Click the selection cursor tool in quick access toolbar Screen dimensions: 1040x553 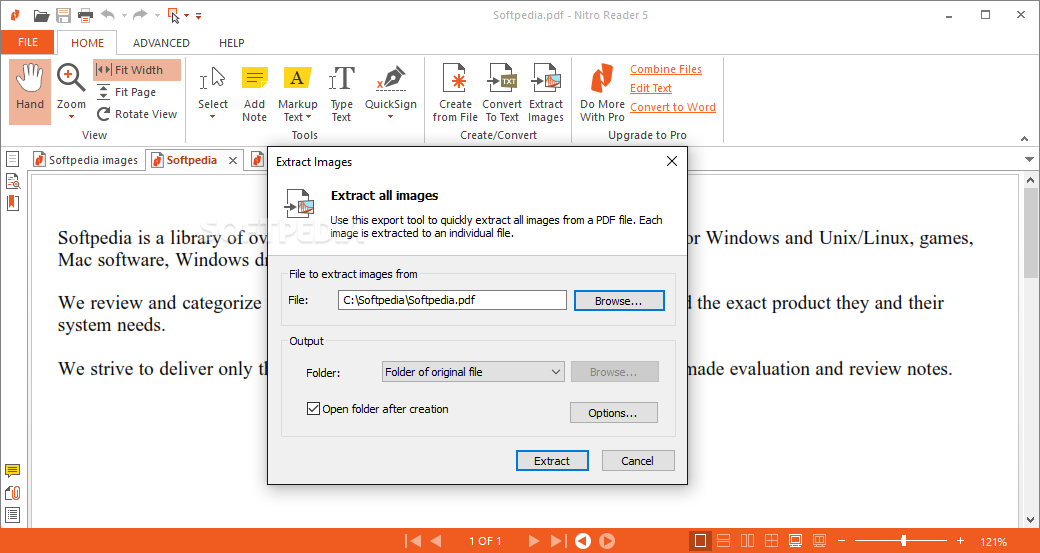(x=173, y=15)
